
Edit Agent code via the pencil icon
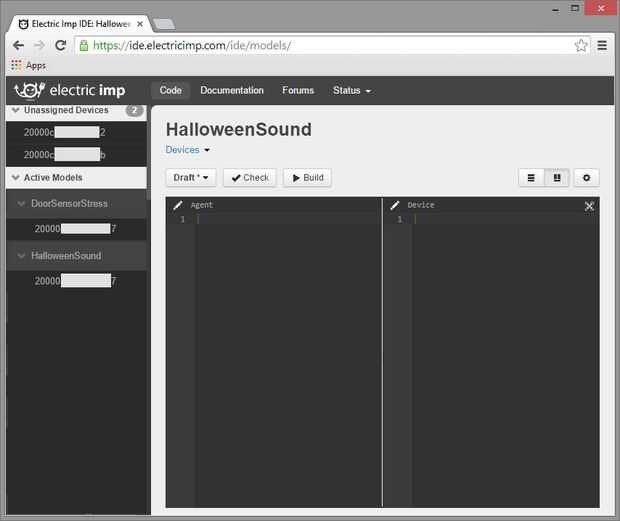178,205
